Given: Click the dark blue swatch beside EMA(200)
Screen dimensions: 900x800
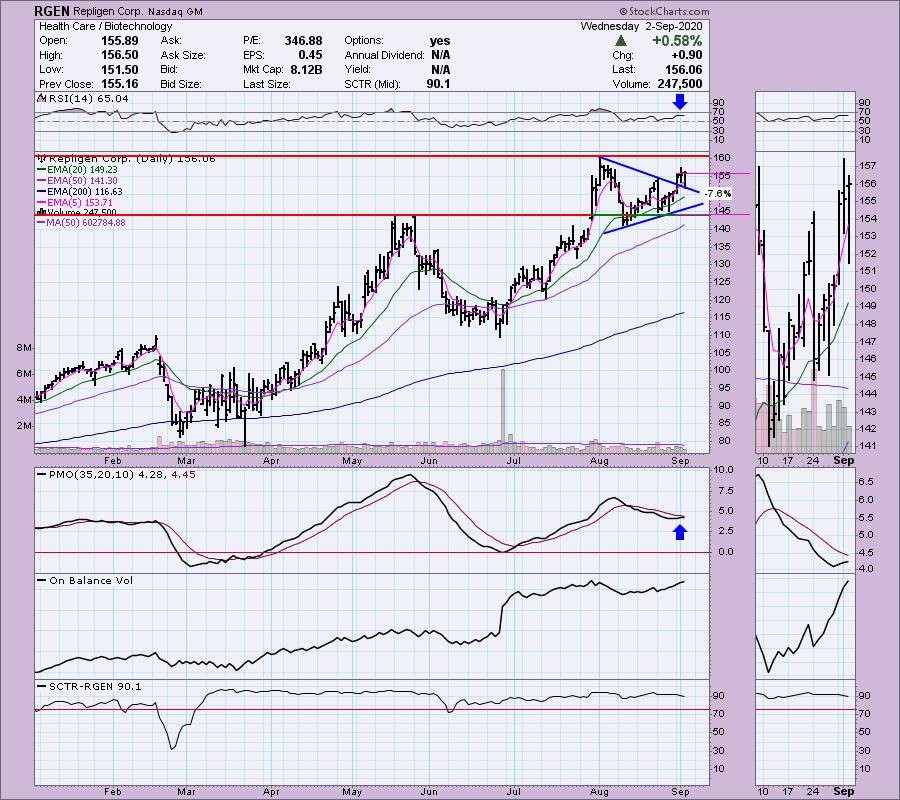Looking at the screenshot, I should (41, 192).
